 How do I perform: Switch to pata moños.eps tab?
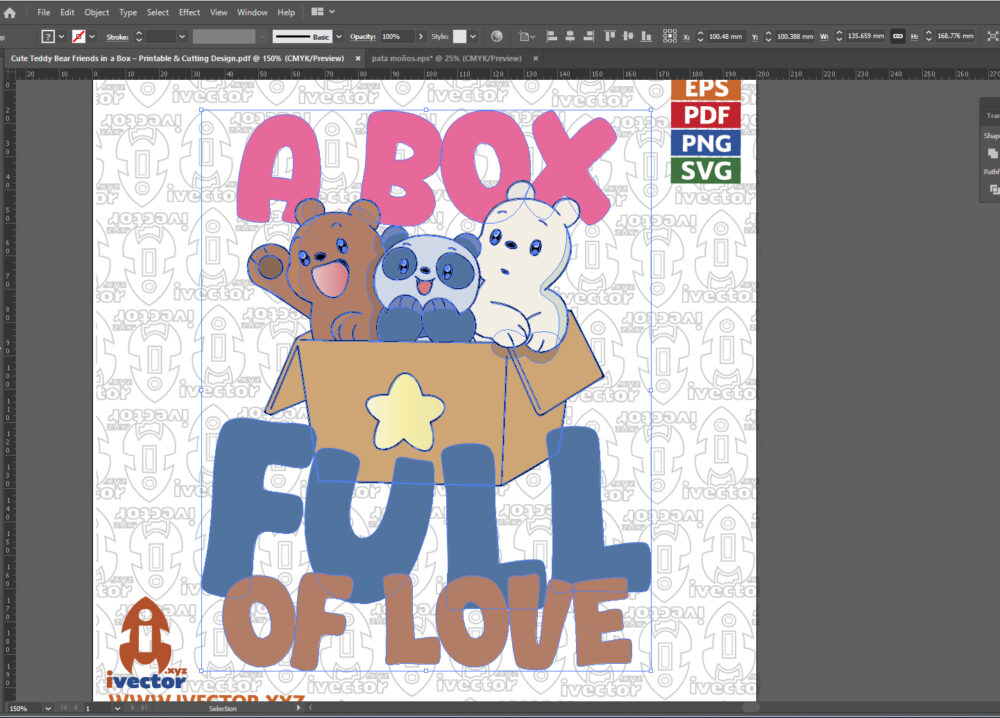tap(446, 58)
